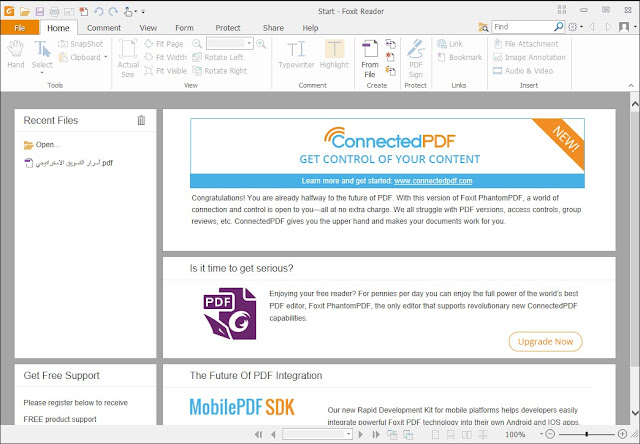Click the Open folder icon in quick access toolbar
Image resolution: width=640 pixels, height=444 pixels.
click(24, 11)
